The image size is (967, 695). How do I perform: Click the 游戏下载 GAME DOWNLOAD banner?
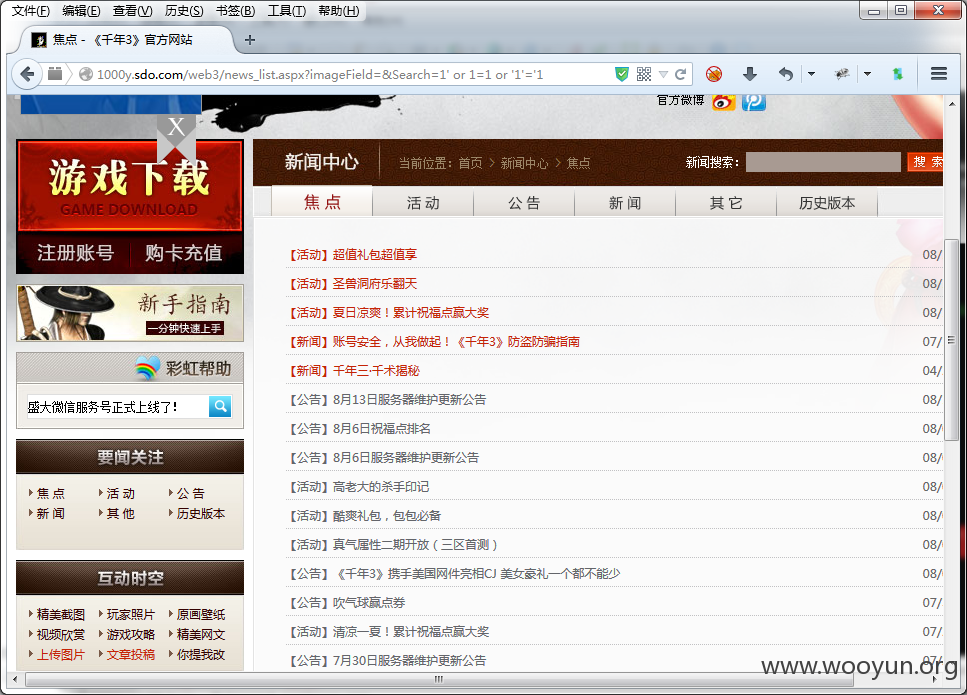click(x=130, y=186)
